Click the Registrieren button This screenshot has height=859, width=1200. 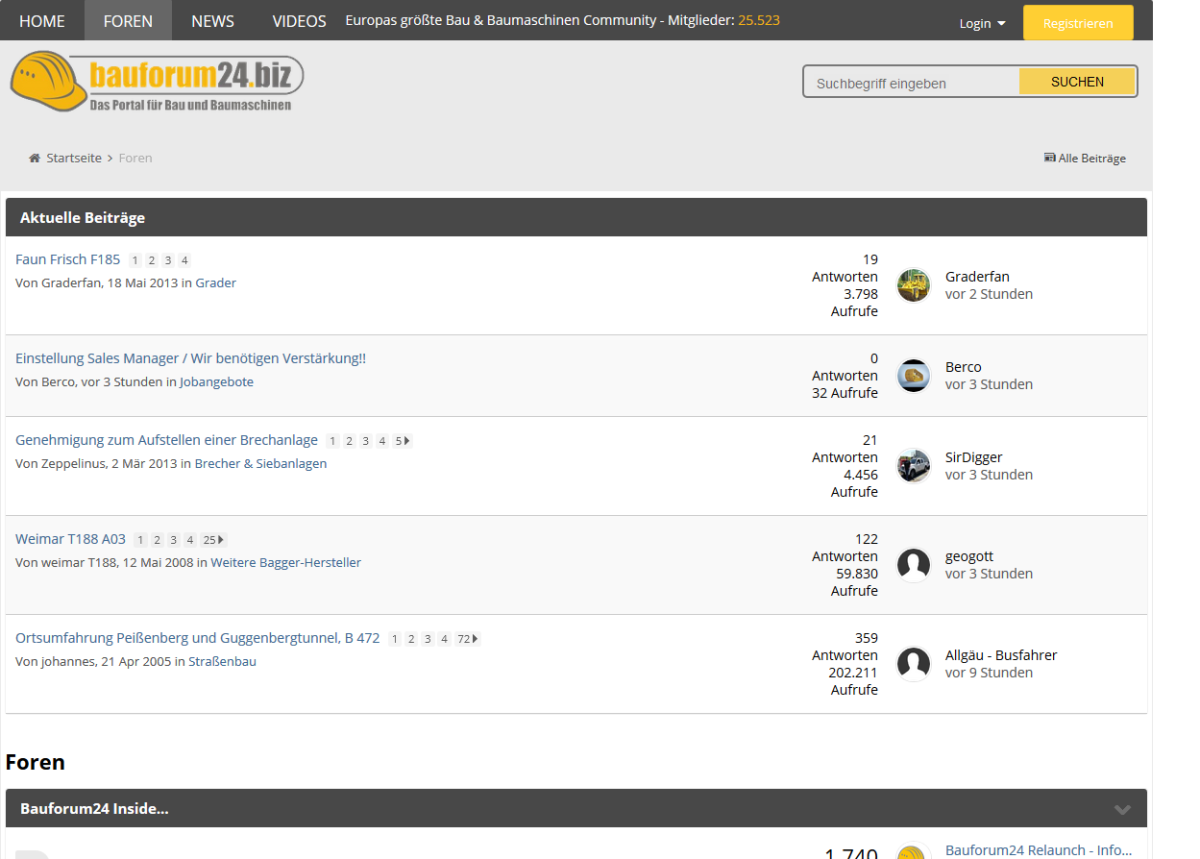(1078, 23)
